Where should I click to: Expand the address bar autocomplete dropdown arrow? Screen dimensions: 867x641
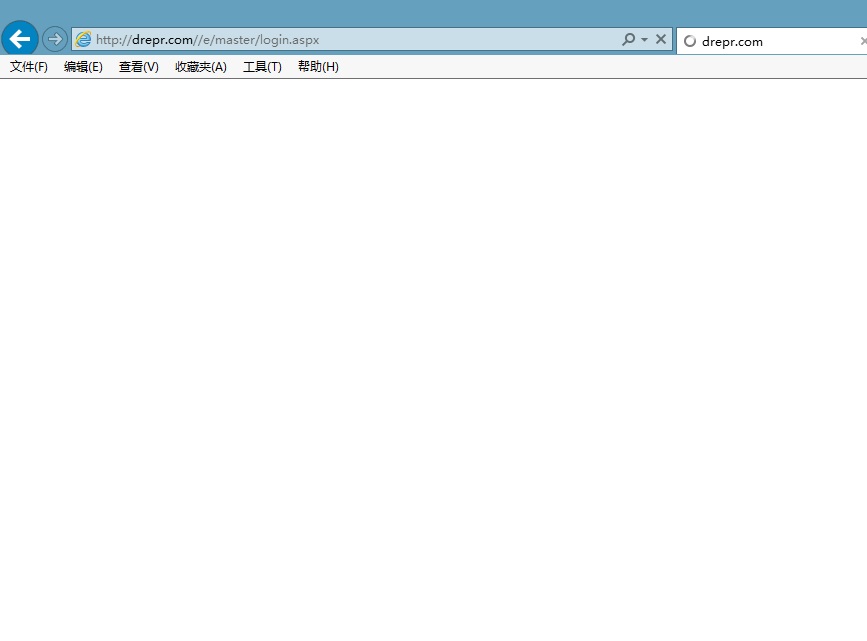click(644, 40)
